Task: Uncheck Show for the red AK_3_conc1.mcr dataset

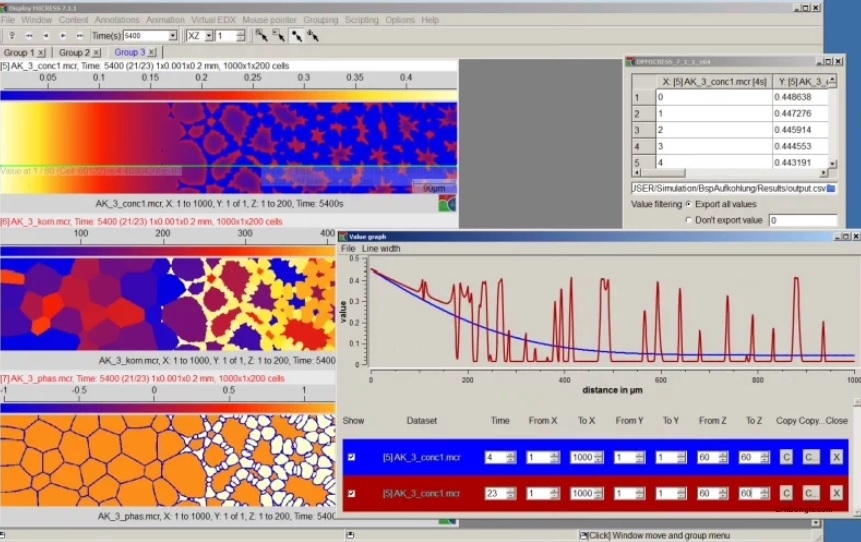Action: coord(350,493)
